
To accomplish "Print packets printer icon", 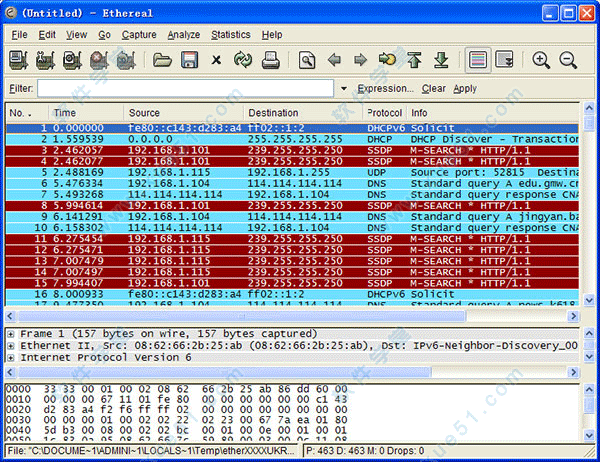I will [271, 60].
